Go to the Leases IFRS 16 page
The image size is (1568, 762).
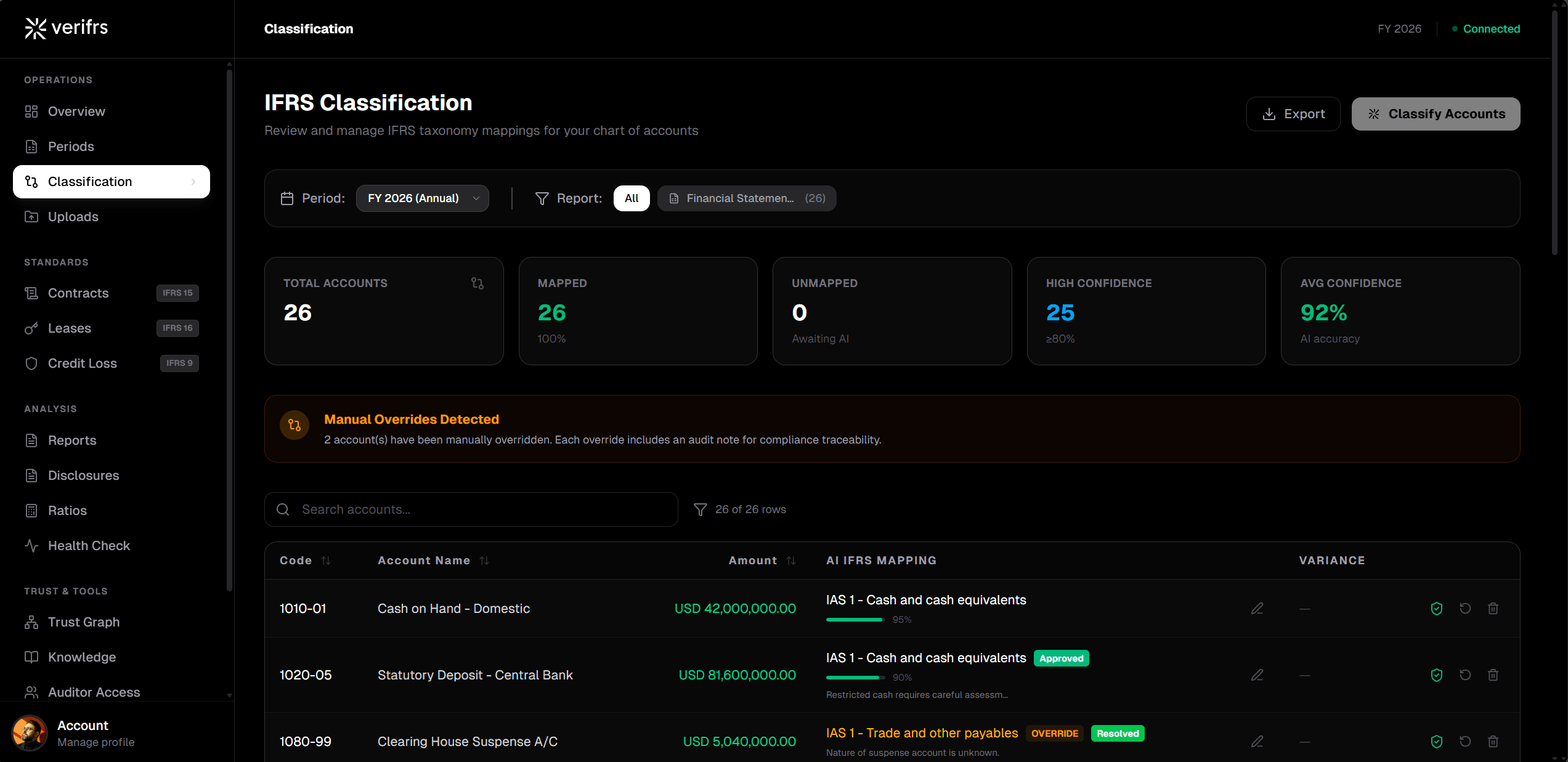pos(70,328)
